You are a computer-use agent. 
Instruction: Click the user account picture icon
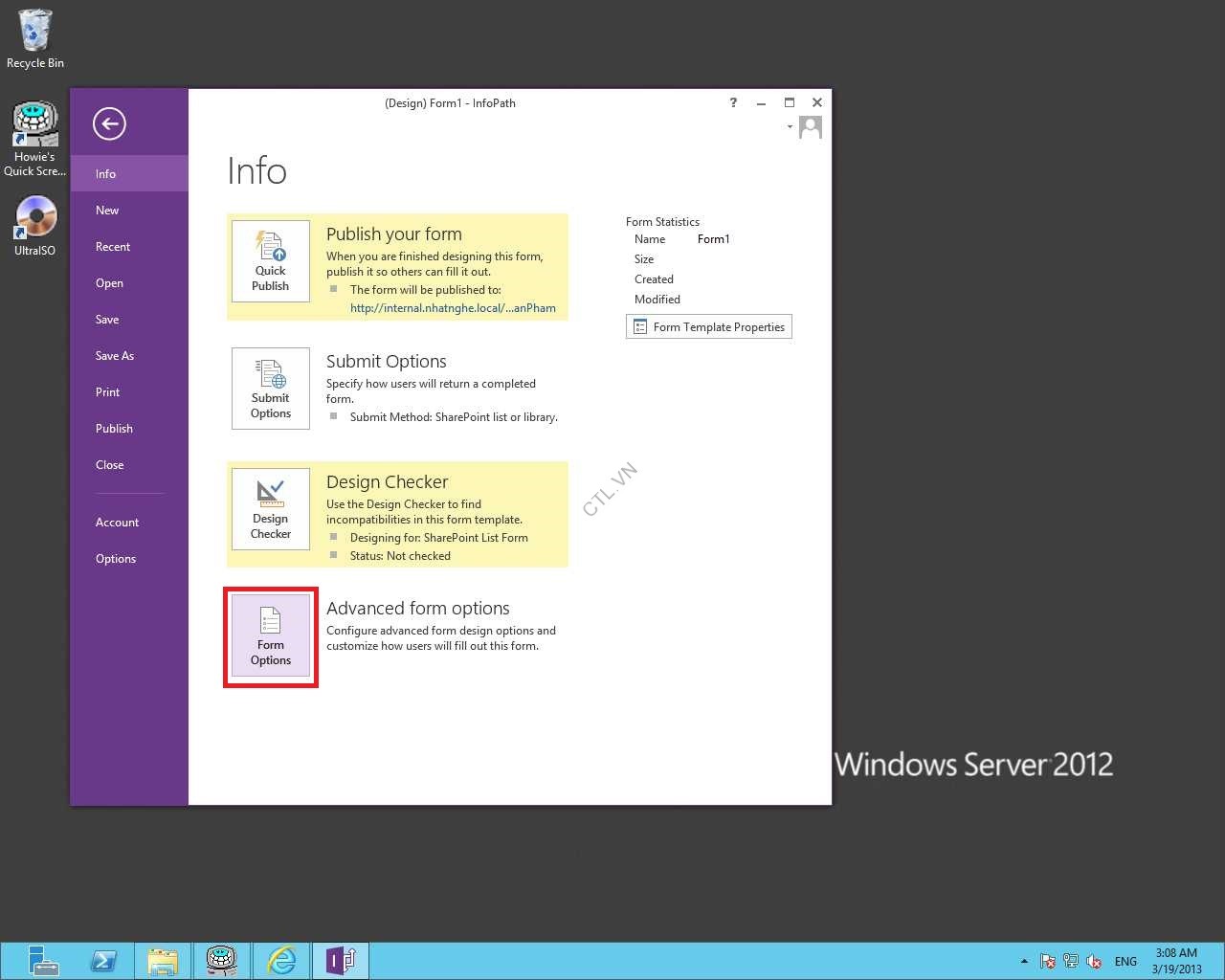point(811,127)
